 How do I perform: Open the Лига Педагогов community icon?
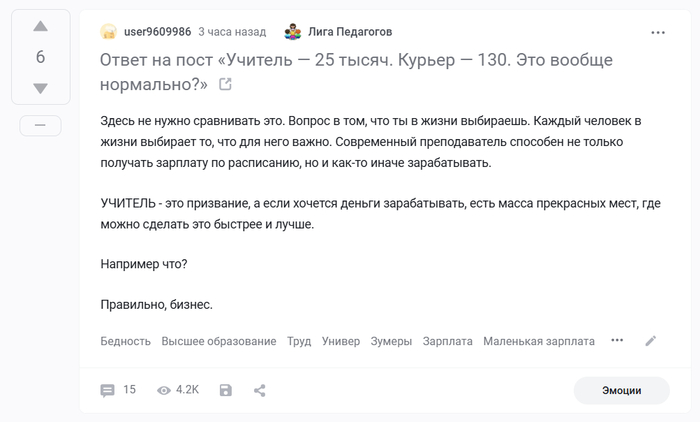pos(293,32)
